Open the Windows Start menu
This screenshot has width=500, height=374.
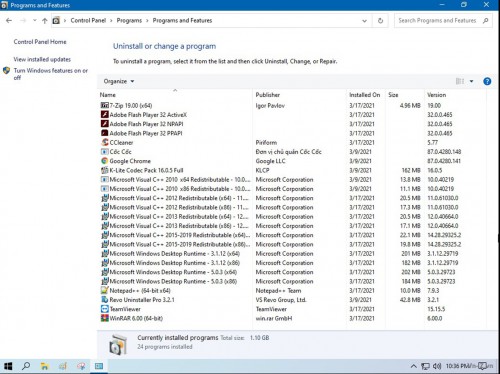(x=8, y=366)
